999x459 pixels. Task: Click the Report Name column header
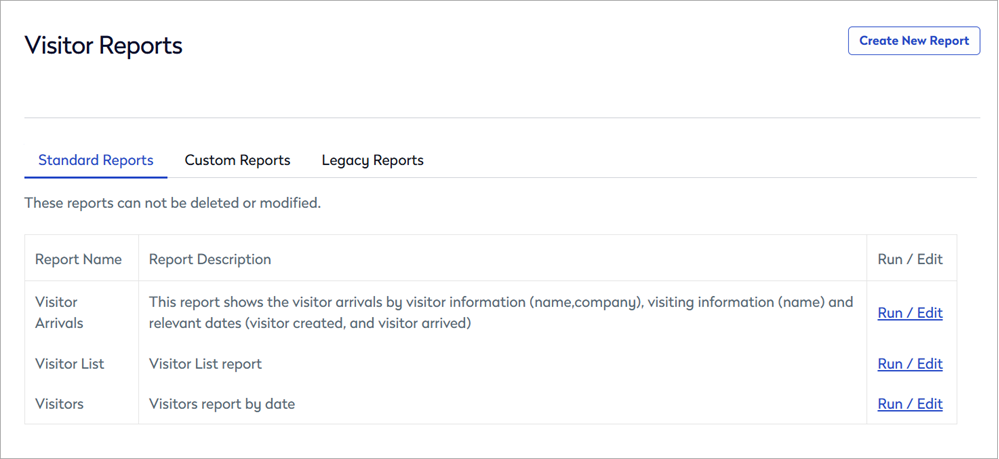click(x=78, y=259)
